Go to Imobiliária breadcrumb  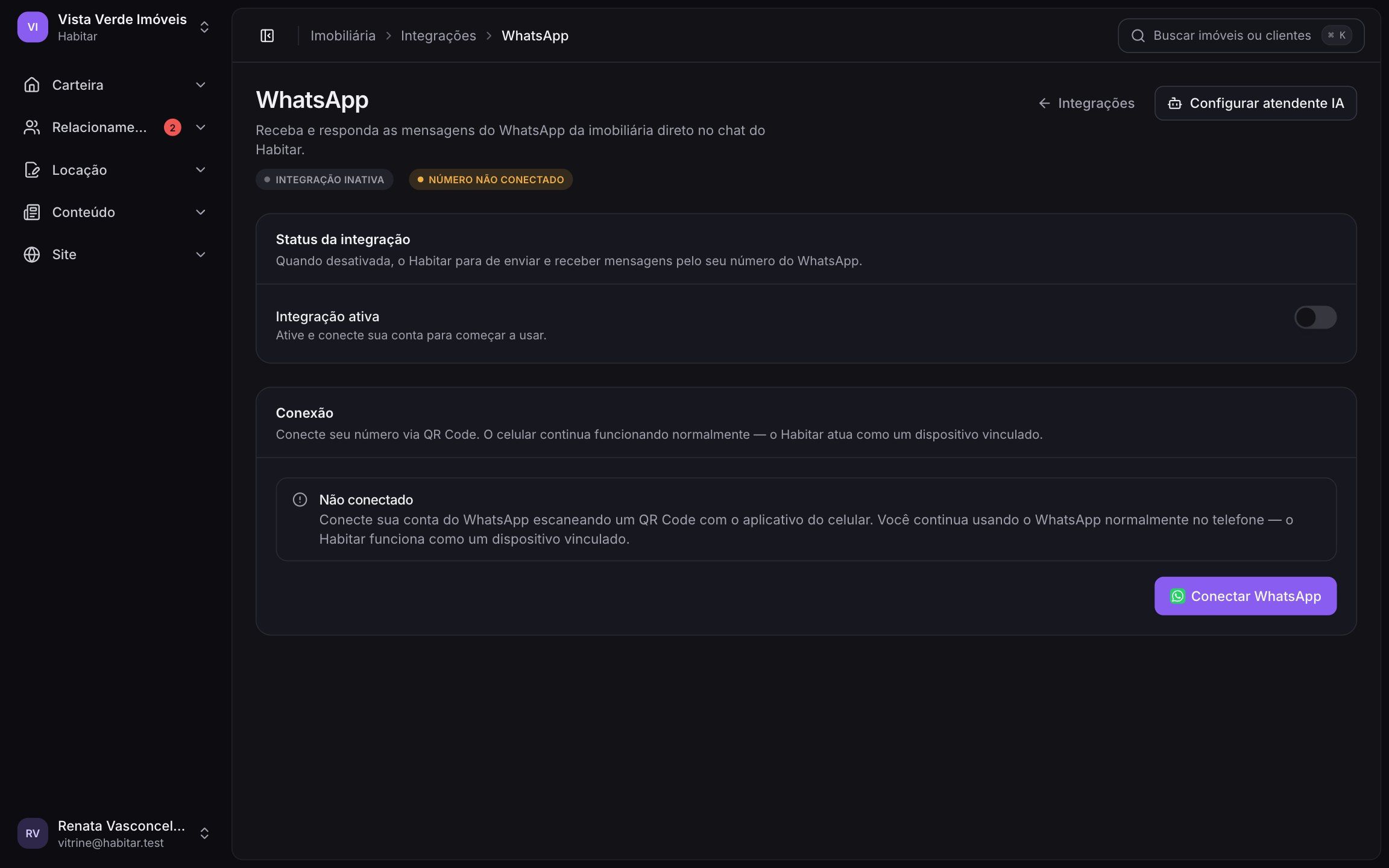point(343,36)
